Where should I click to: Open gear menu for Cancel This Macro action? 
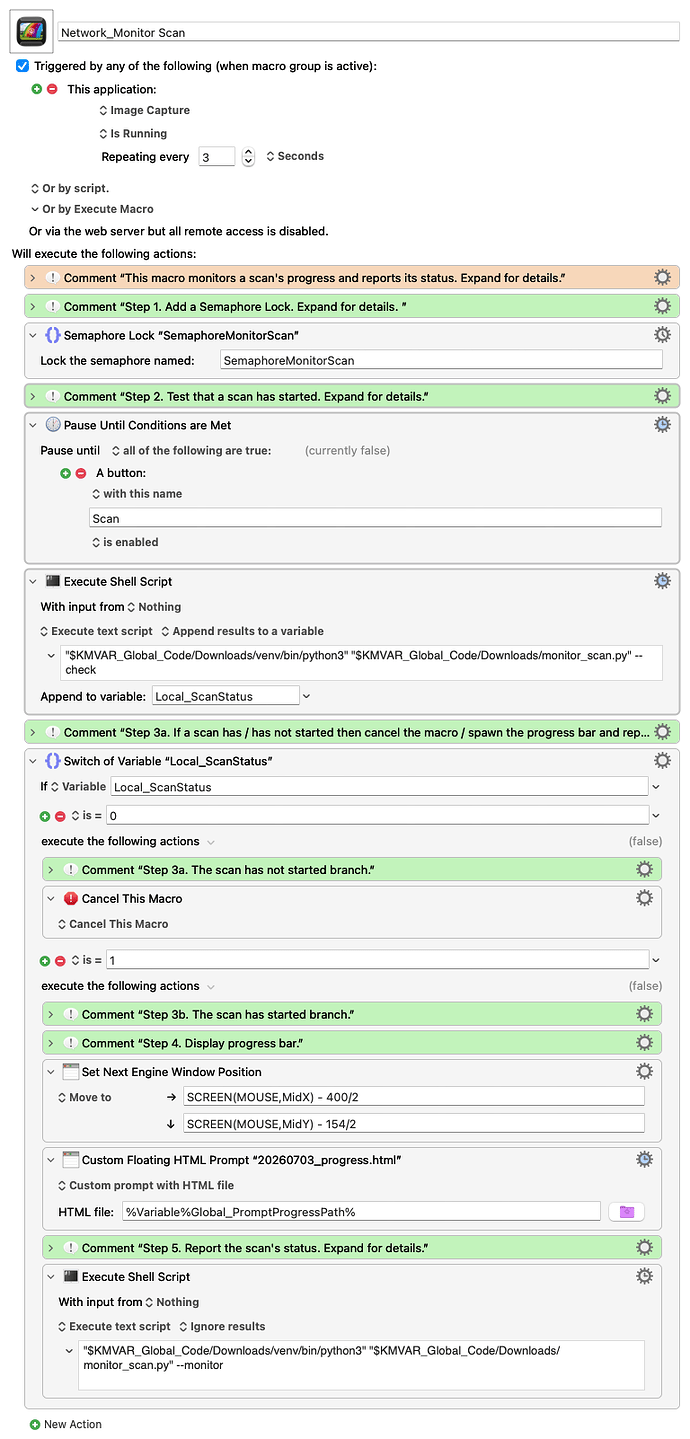click(x=644, y=898)
